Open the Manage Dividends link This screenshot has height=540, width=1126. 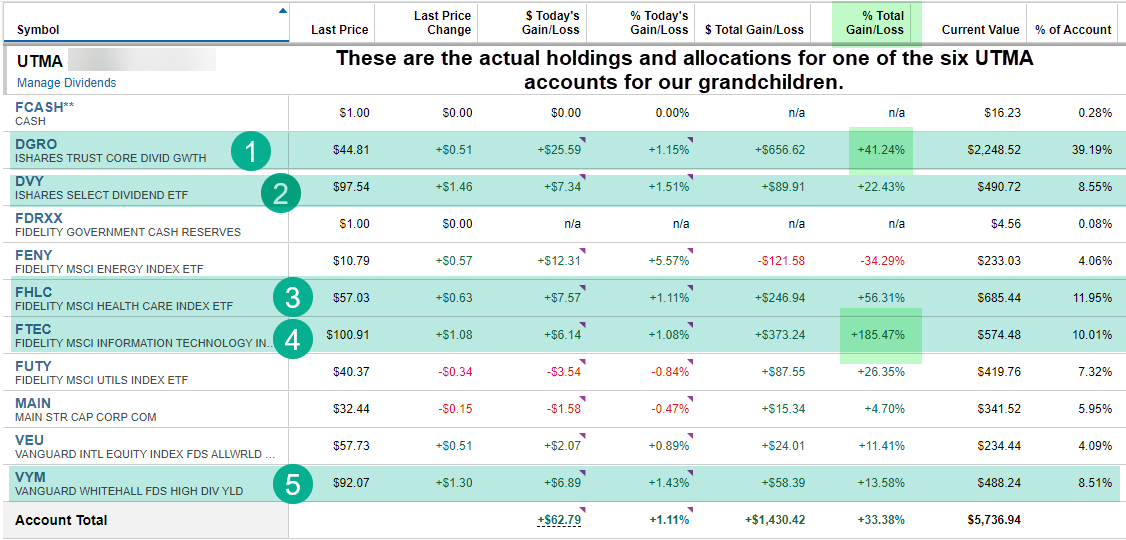66,83
